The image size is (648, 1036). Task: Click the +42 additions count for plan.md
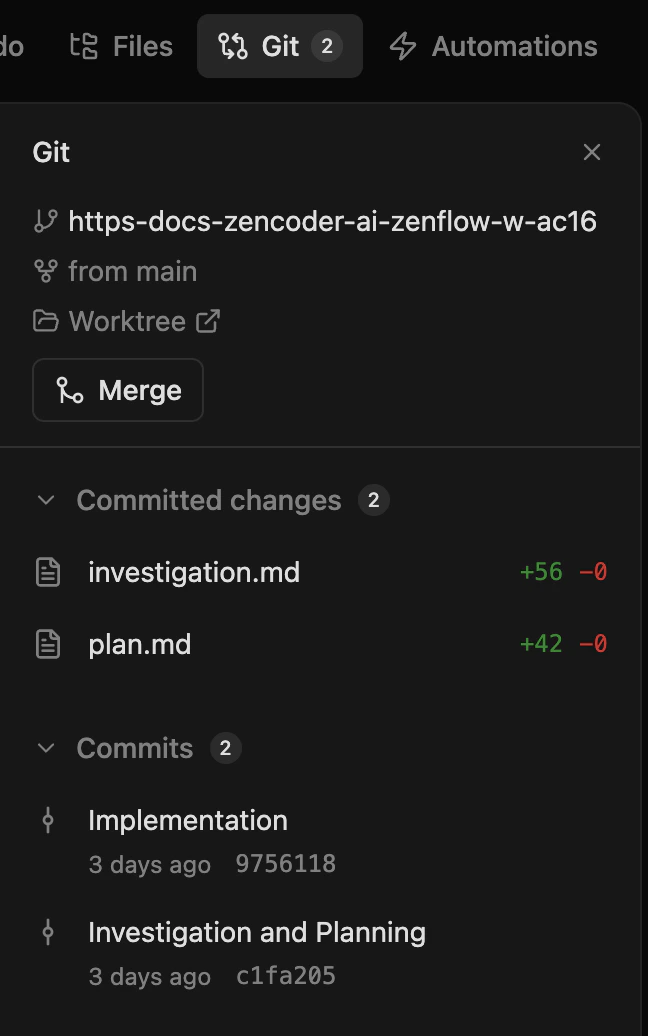(541, 644)
